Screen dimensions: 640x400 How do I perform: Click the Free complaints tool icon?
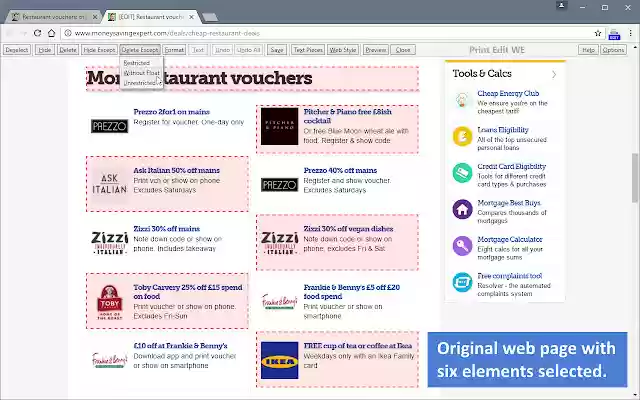(x=462, y=282)
